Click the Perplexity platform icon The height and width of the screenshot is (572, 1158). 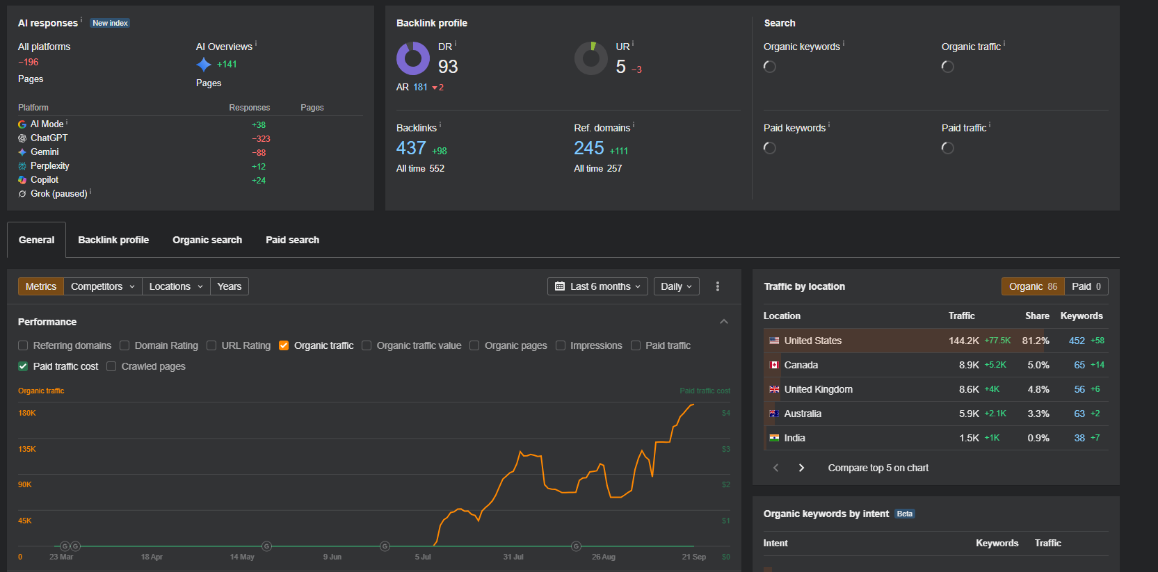[x=22, y=166]
